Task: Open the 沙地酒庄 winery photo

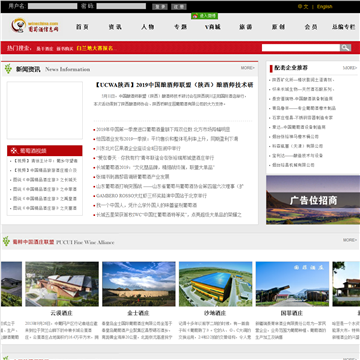Action: coord(215,284)
